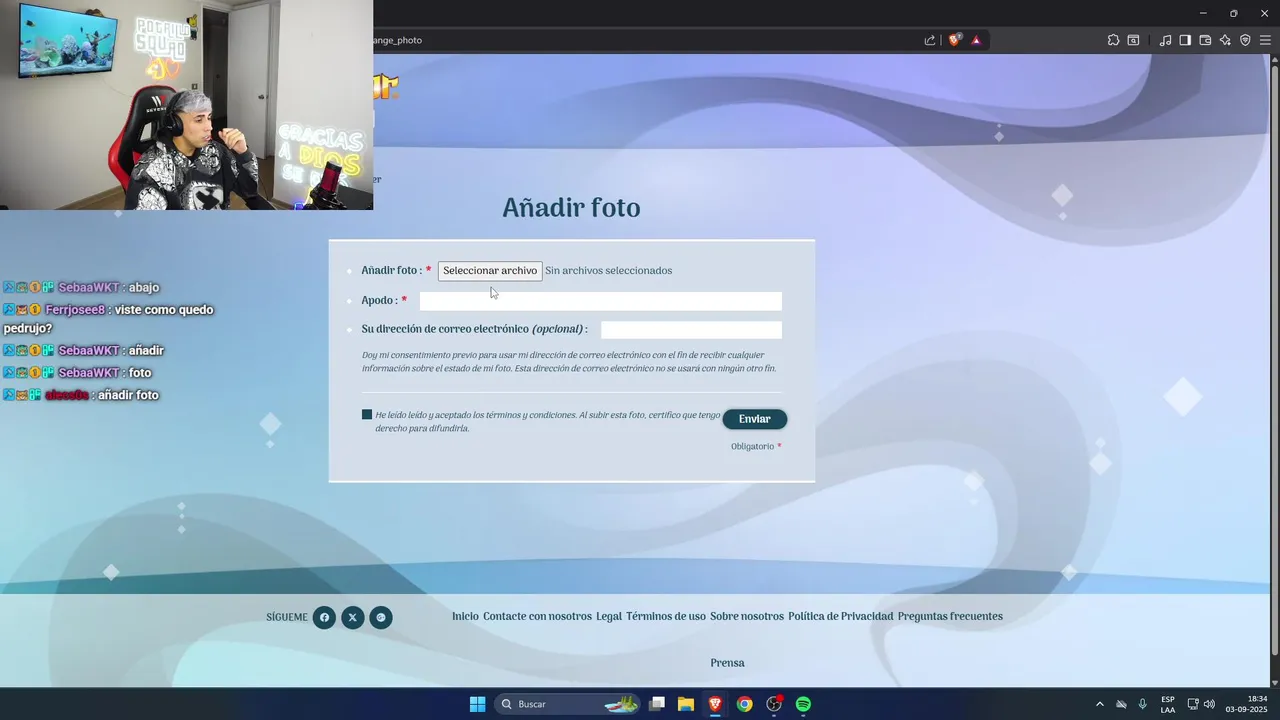Viewport: 1280px width, 720px height.
Task: Click the X (Twitter) follow icon
Action: [x=352, y=618]
